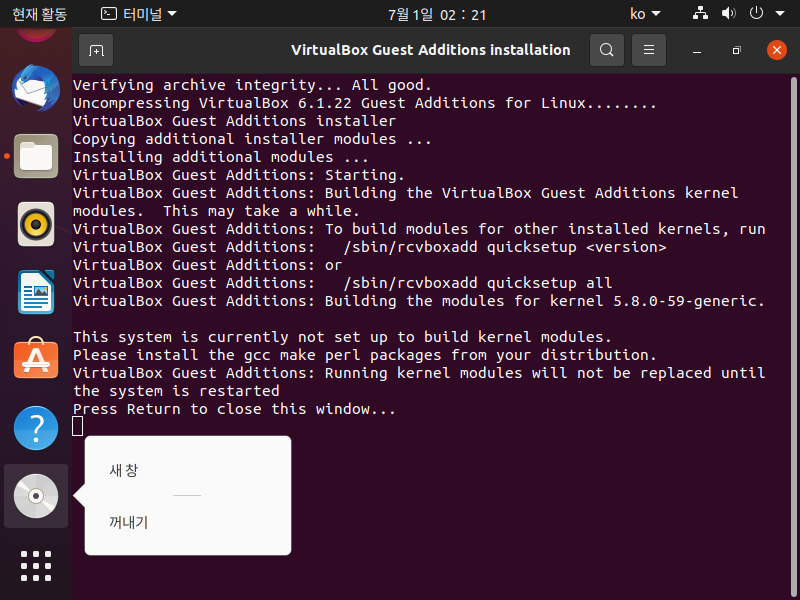Image resolution: width=800 pixels, height=600 pixels.
Task: Click the text 'Verifying archive integrity... All good.'
Action: click(252, 85)
